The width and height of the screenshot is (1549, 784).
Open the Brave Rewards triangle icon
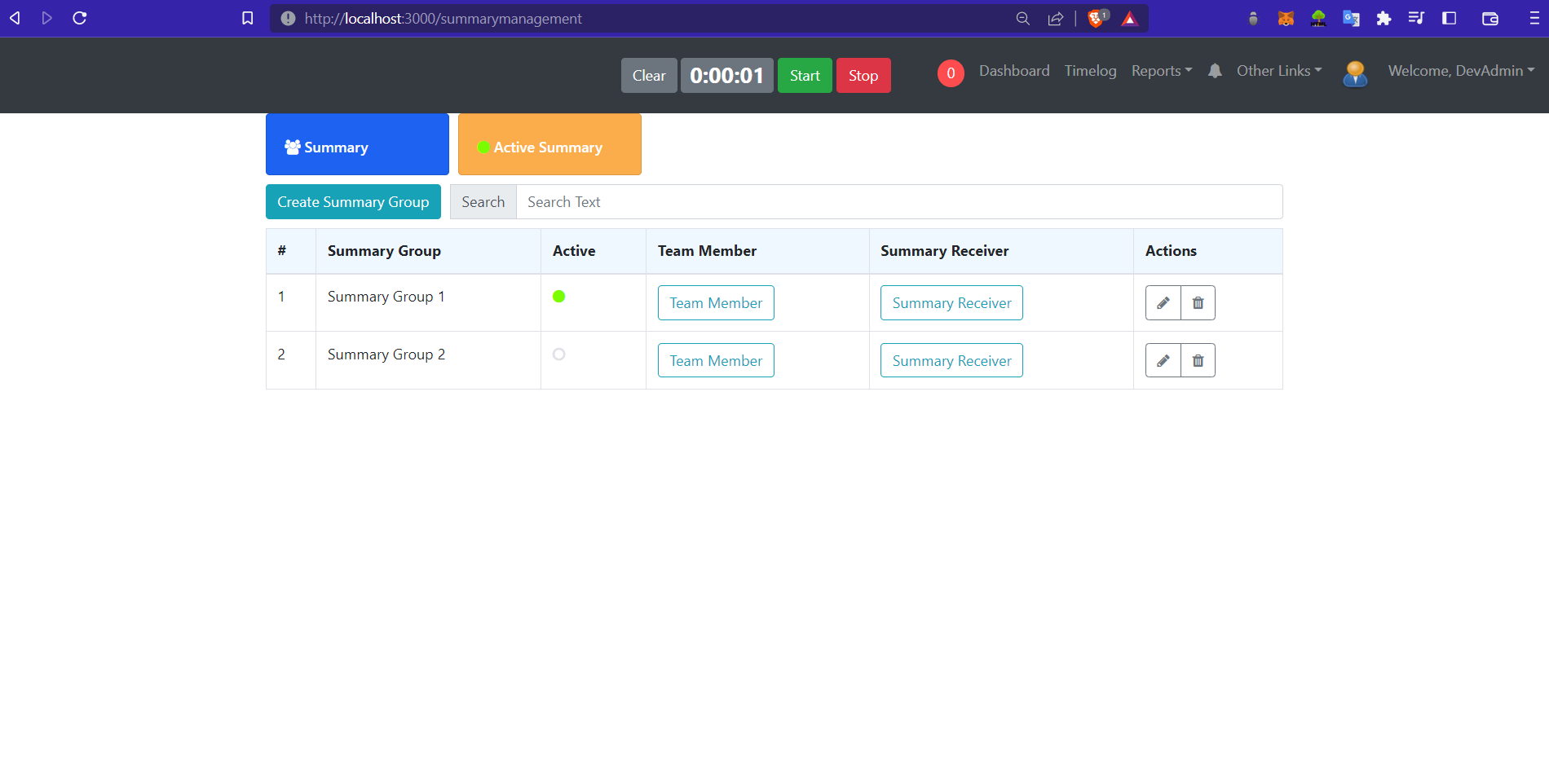click(x=1129, y=19)
